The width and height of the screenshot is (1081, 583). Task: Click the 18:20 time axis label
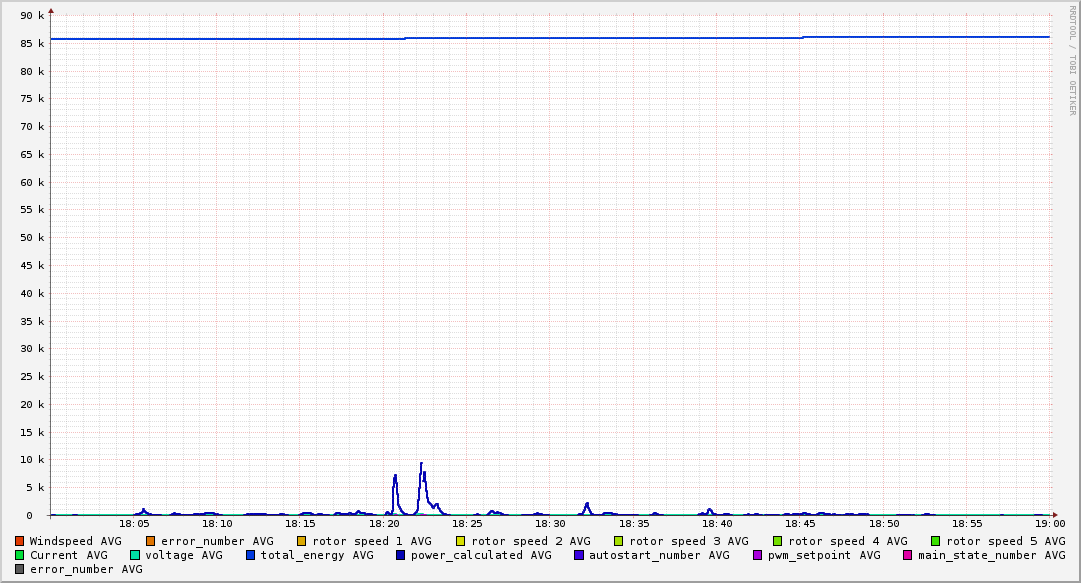pos(384,523)
